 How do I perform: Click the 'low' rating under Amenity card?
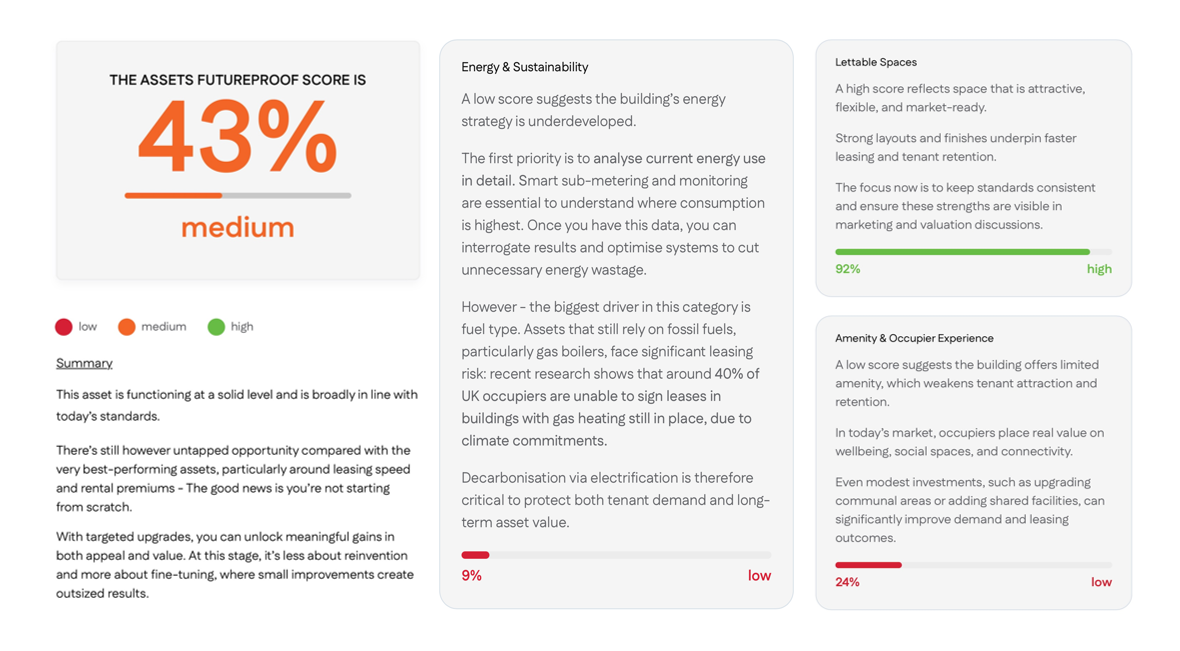[1101, 582]
